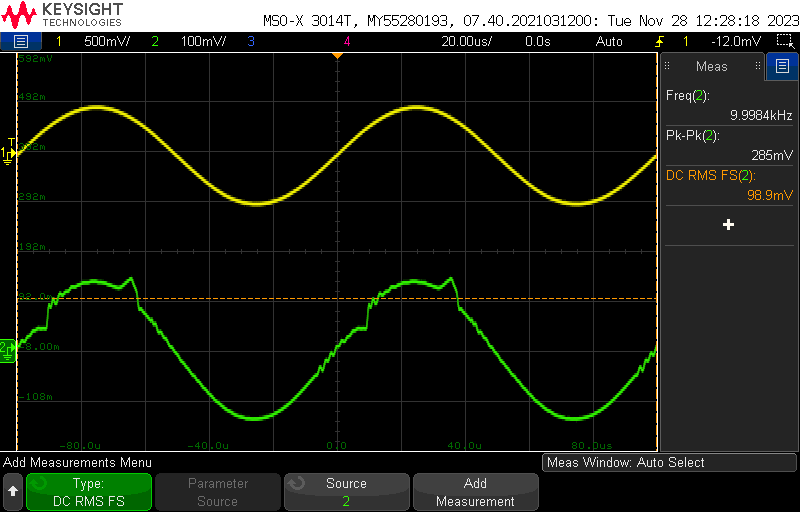Select the DC RMS FS(2) measurement entry

click(728, 185)
